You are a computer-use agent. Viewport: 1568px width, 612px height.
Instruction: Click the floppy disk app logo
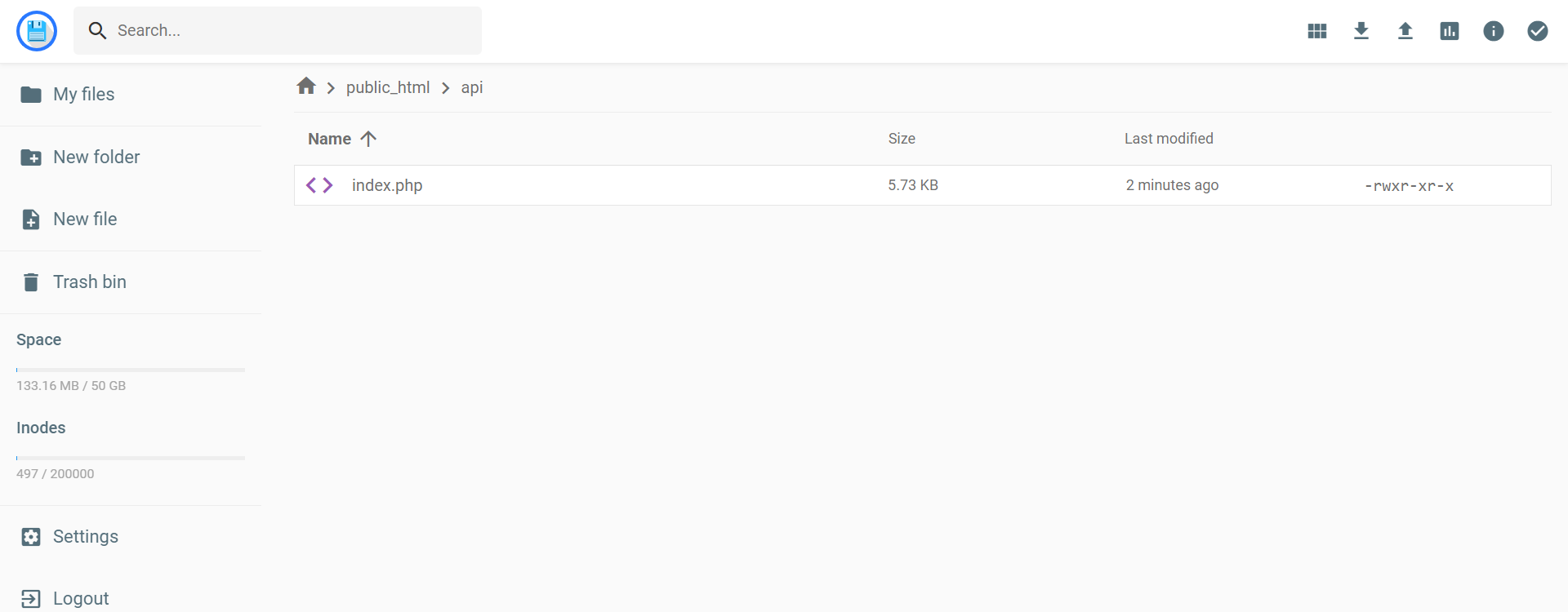(36, 30)
